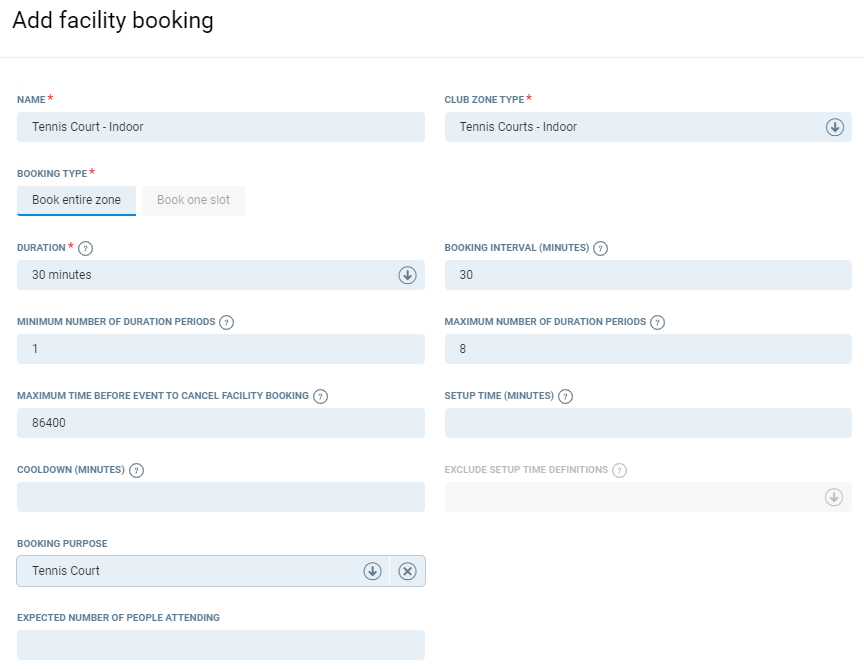Screen dimensions: 864x669
Task: Click help icon beside Booking Interval label
Action: (600, 249)
